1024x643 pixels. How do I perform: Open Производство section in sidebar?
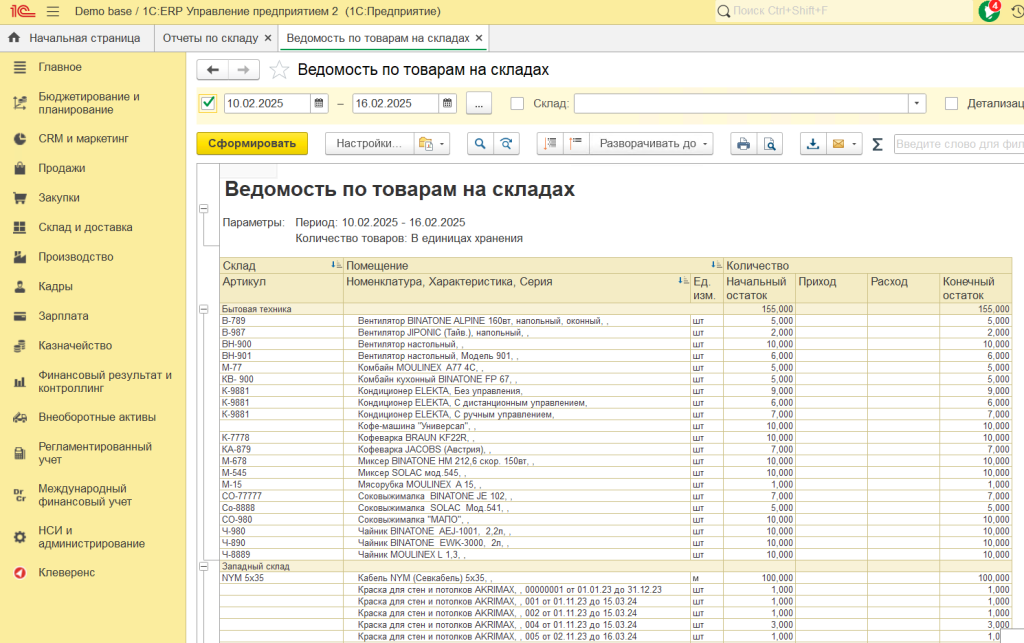pyautogui.click(x=76, y=257)
